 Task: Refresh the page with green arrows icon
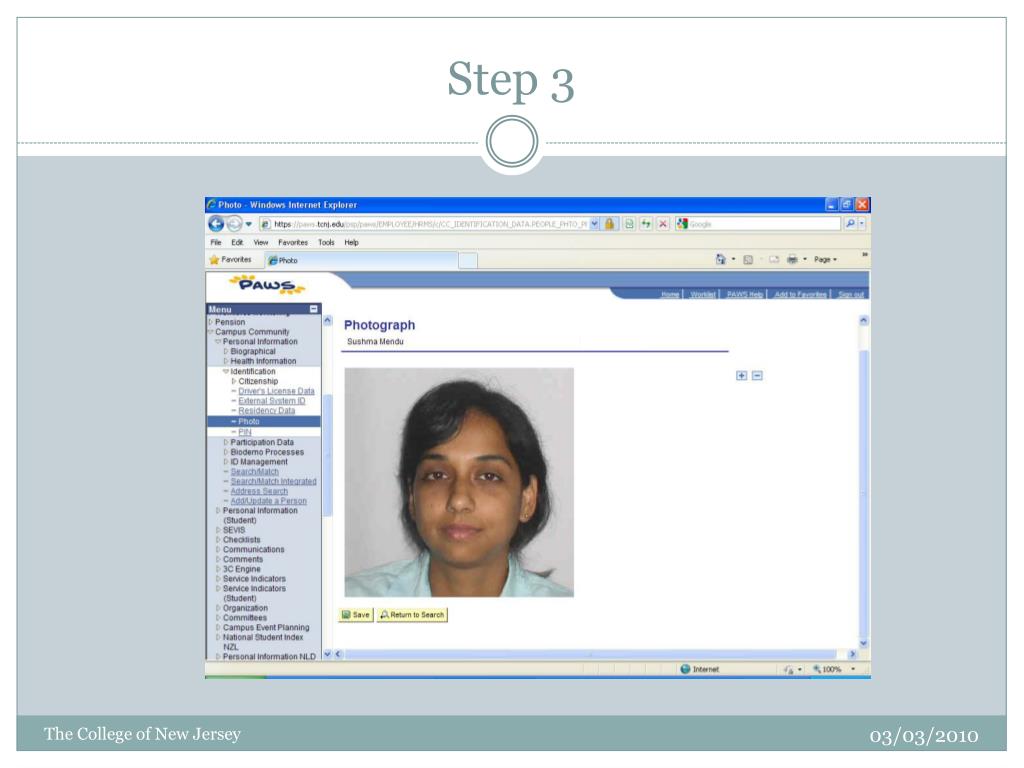coord(646,224)
